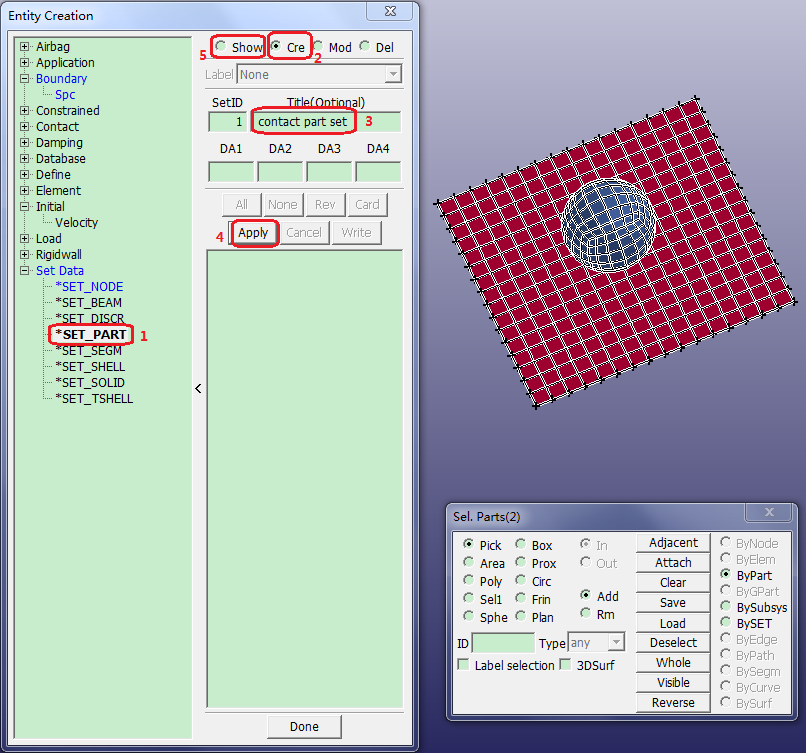This screenshot has width=806, height=753.
Task: Close the Entity Creation window
Action: click(x=392, y=12)
